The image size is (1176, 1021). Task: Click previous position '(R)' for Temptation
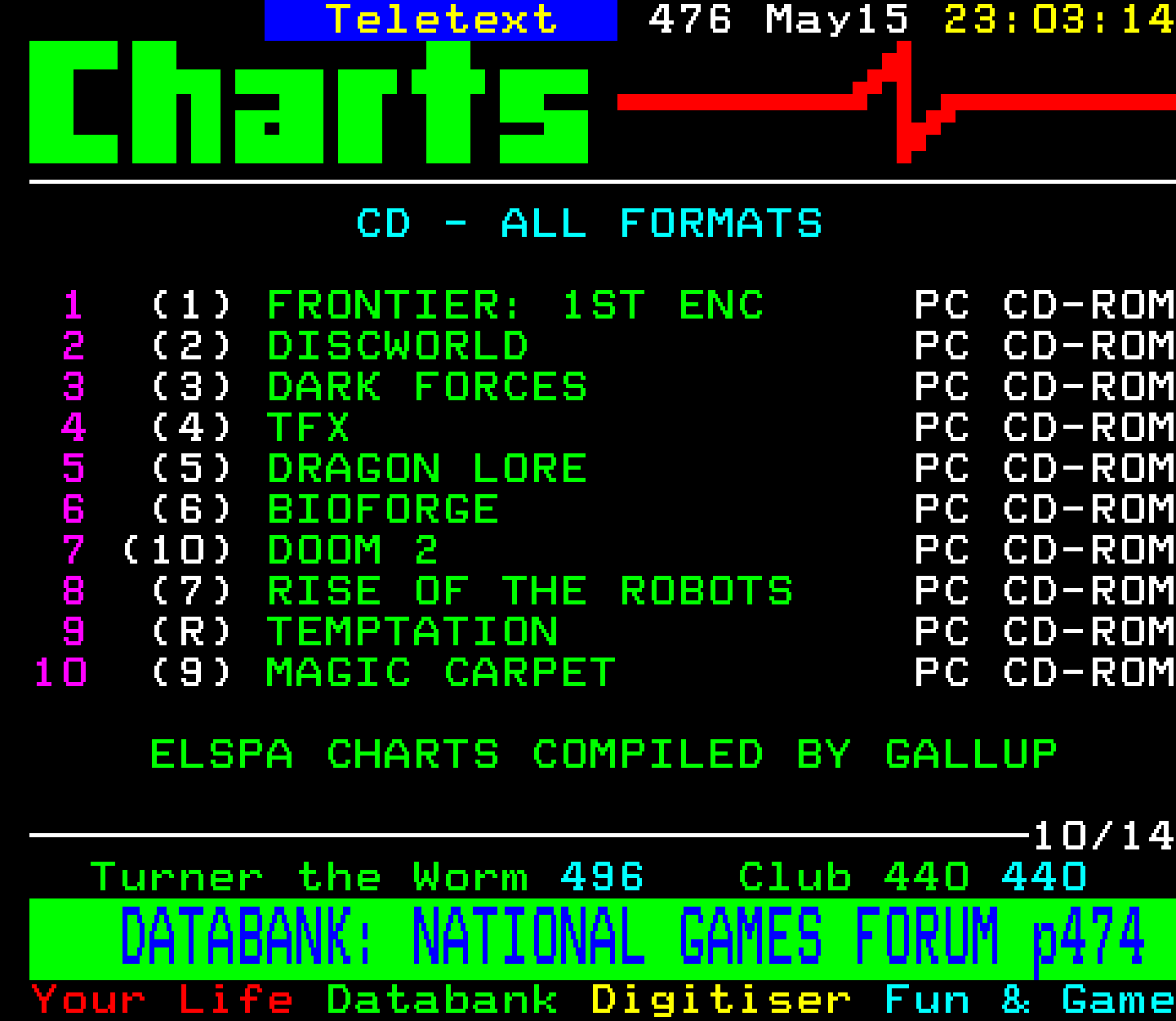point(192,632)
